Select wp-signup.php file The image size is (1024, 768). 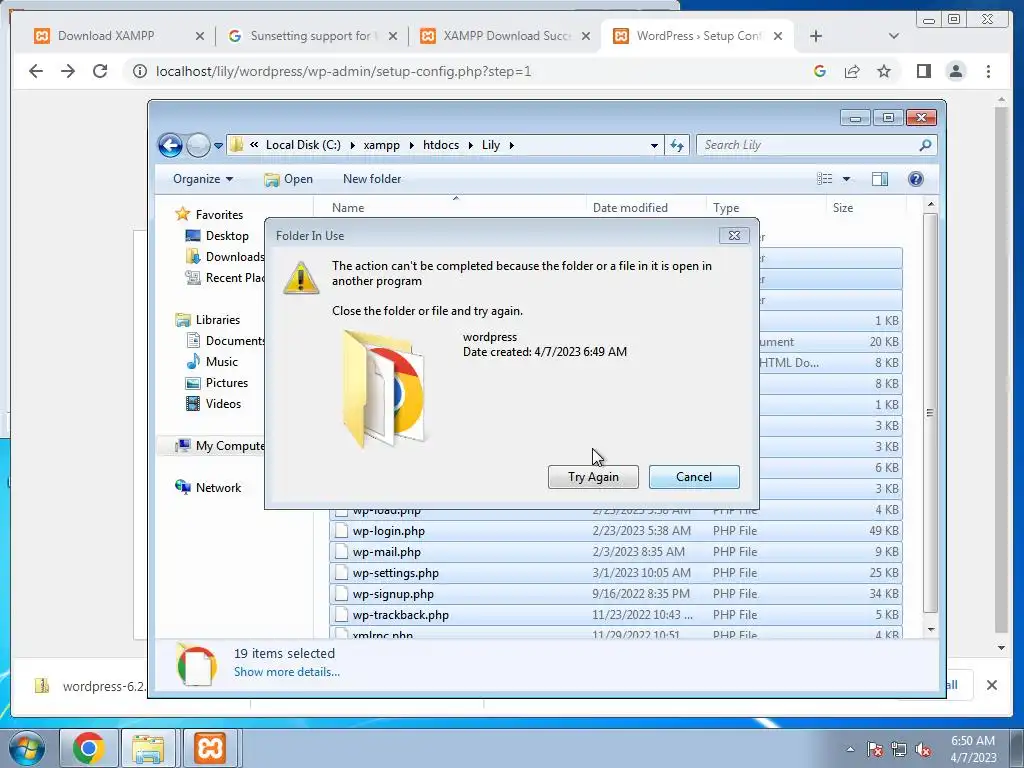(x=616, y=594)
